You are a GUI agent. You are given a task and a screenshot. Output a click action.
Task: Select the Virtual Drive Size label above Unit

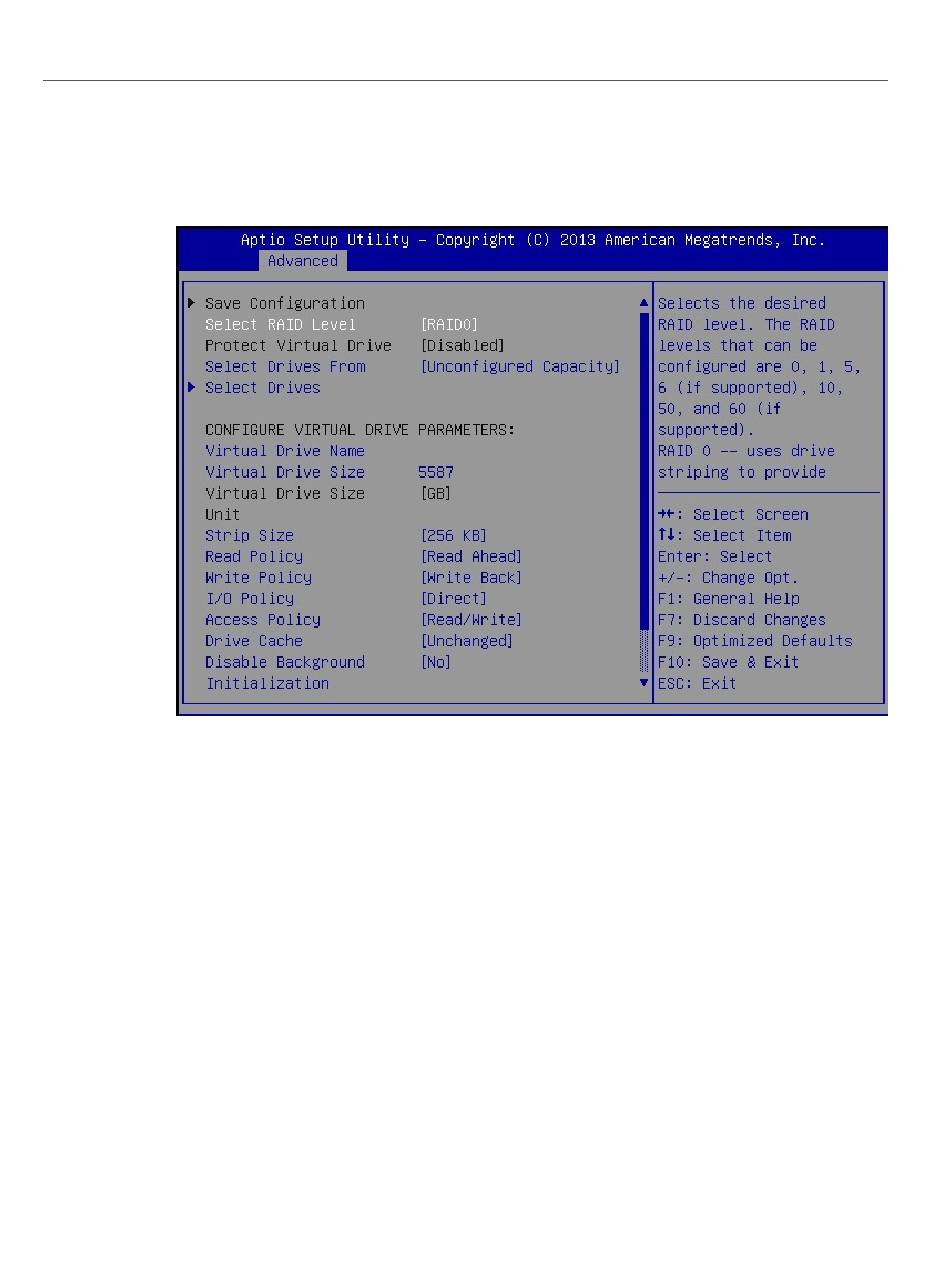pos(285,493)
